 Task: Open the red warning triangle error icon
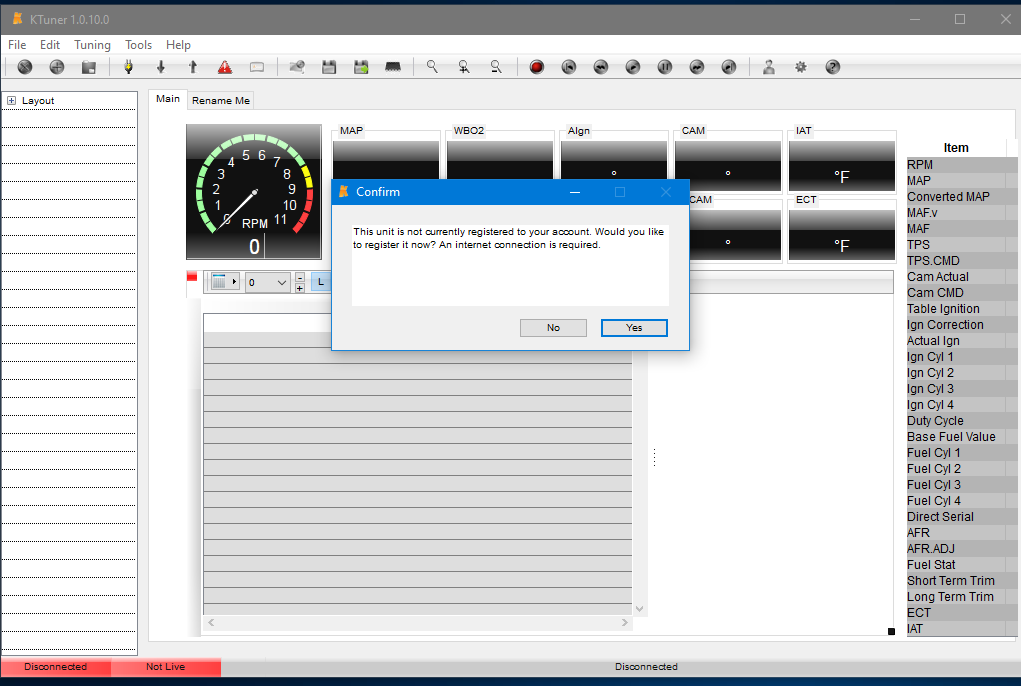225,67
